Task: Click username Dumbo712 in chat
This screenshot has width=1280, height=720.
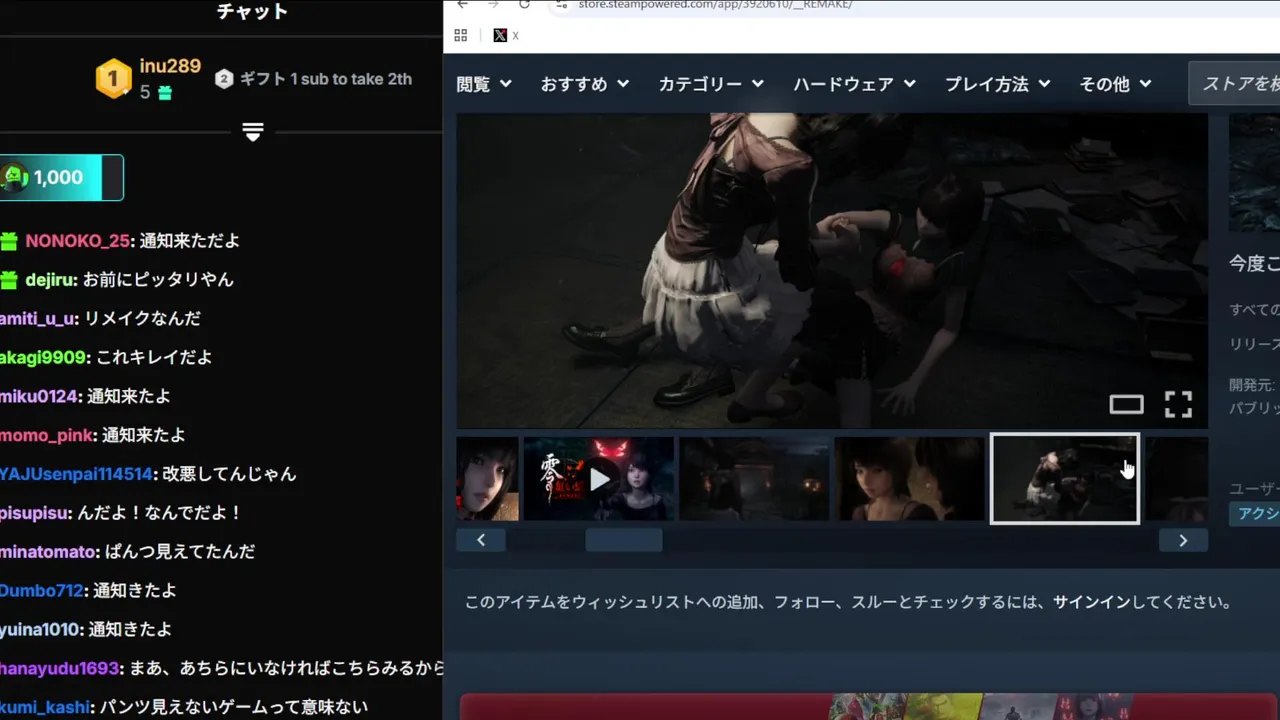Action: (41, 591)
